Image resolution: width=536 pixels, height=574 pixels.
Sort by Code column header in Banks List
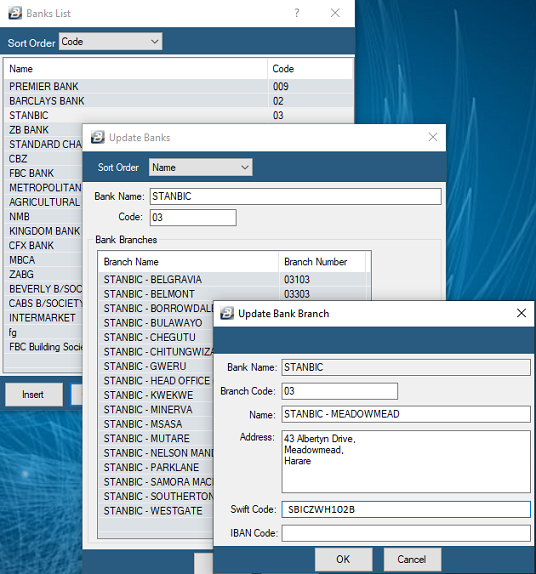point(310,69)
